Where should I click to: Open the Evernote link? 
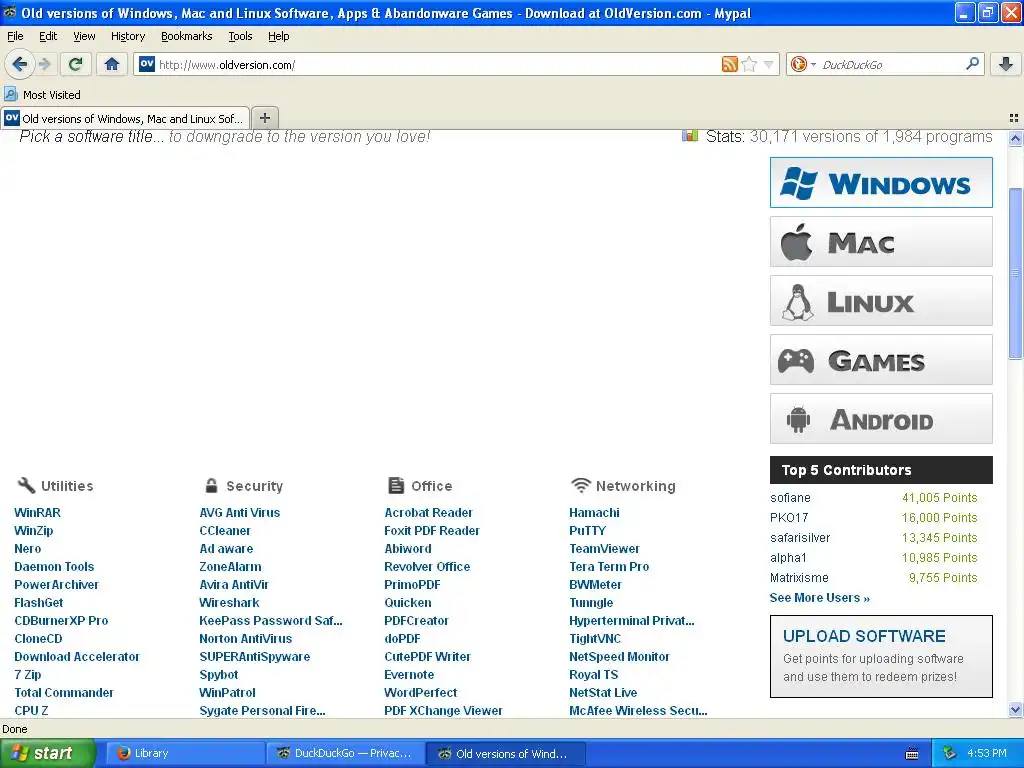click(x=409, y=675)
